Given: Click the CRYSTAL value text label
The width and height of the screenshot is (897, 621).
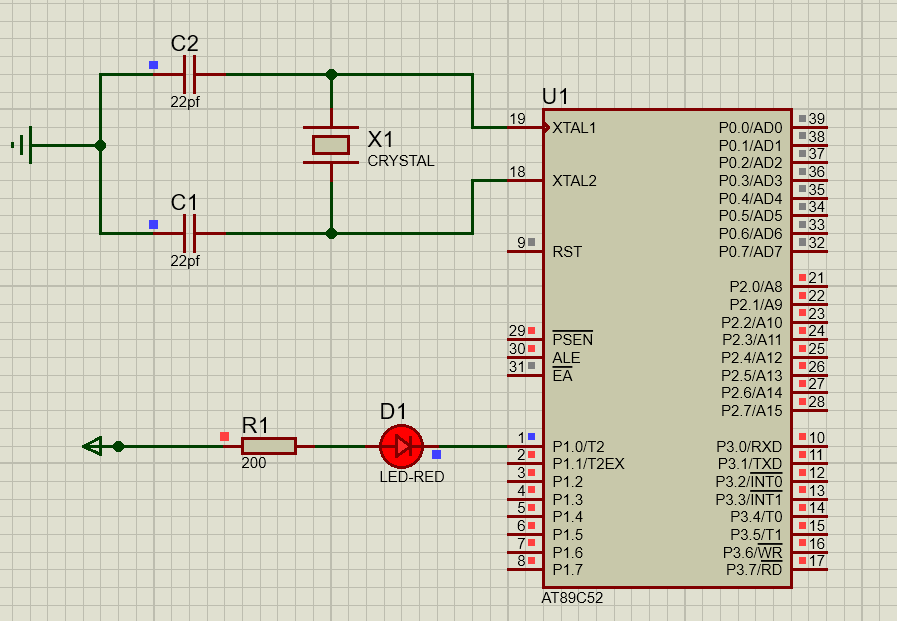Looking at the screenshot, I should click(x=401, y=161).
